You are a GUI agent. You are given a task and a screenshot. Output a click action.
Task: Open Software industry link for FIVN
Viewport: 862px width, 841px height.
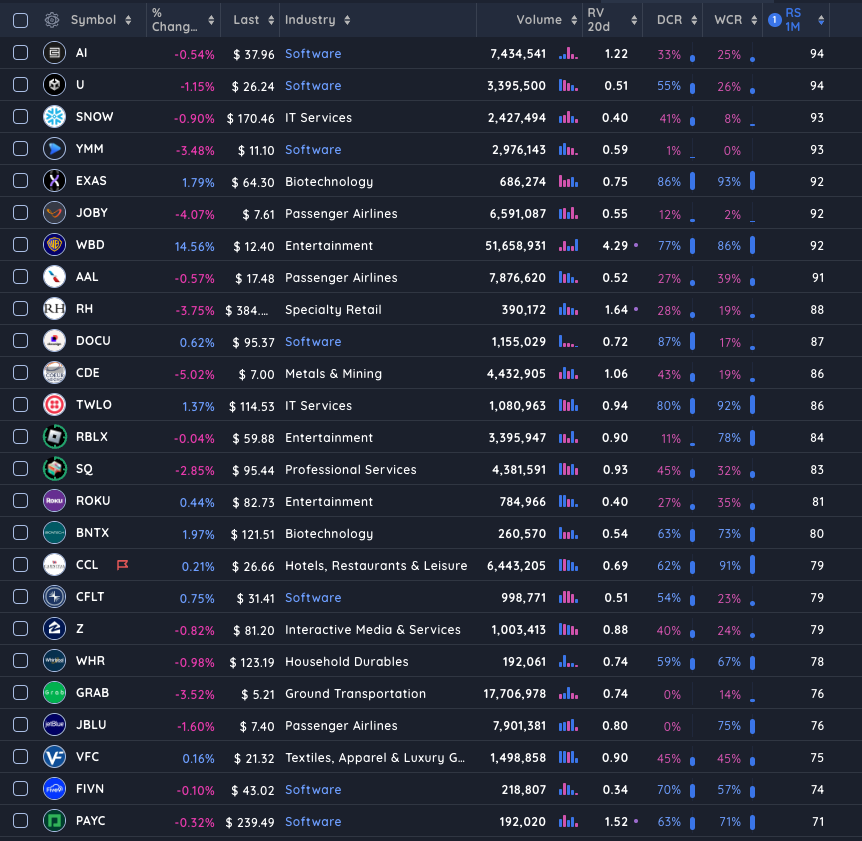pyautogui.click(x=313, y=790)
